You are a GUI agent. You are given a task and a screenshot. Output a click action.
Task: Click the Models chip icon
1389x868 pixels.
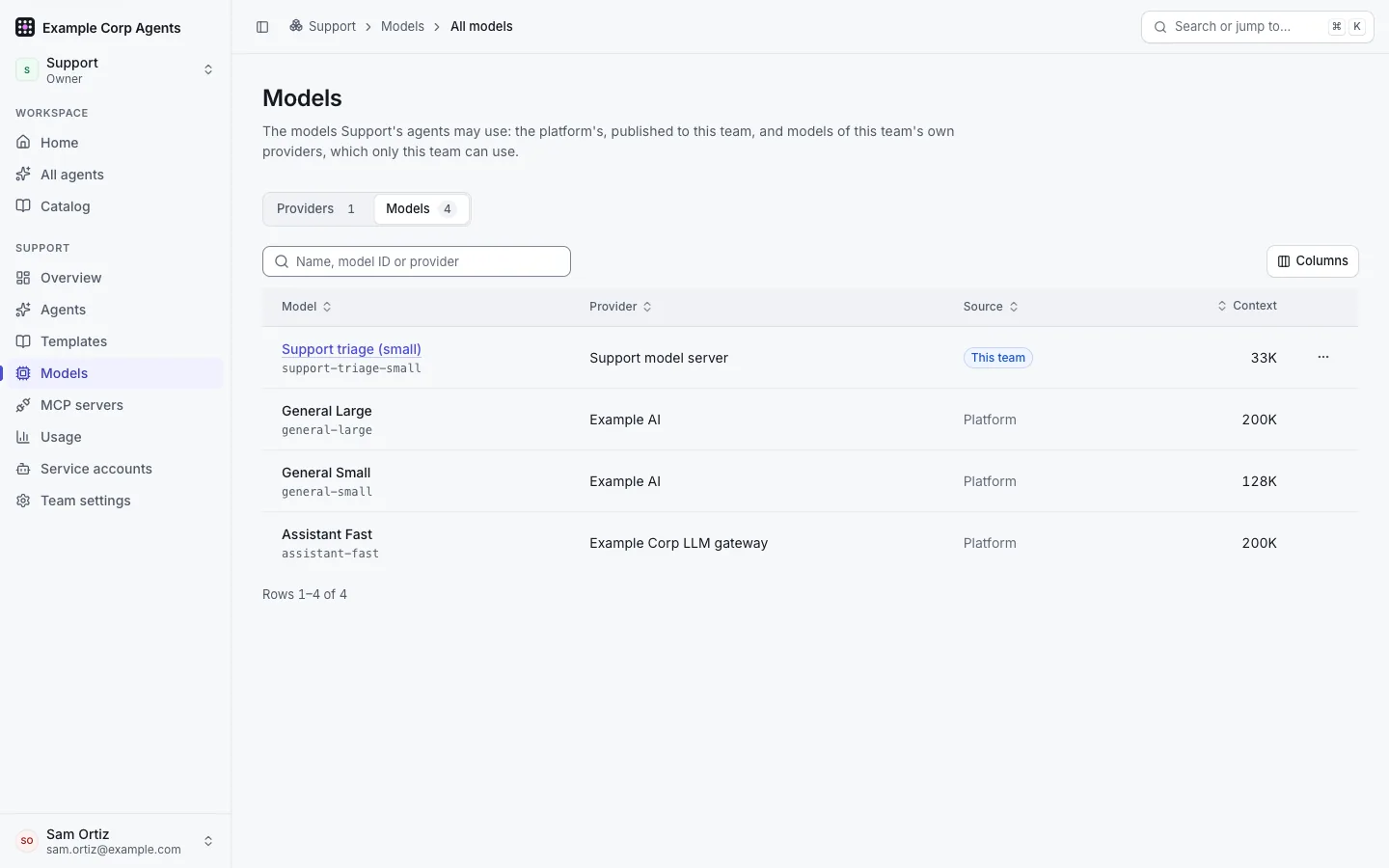coord(23,373)
